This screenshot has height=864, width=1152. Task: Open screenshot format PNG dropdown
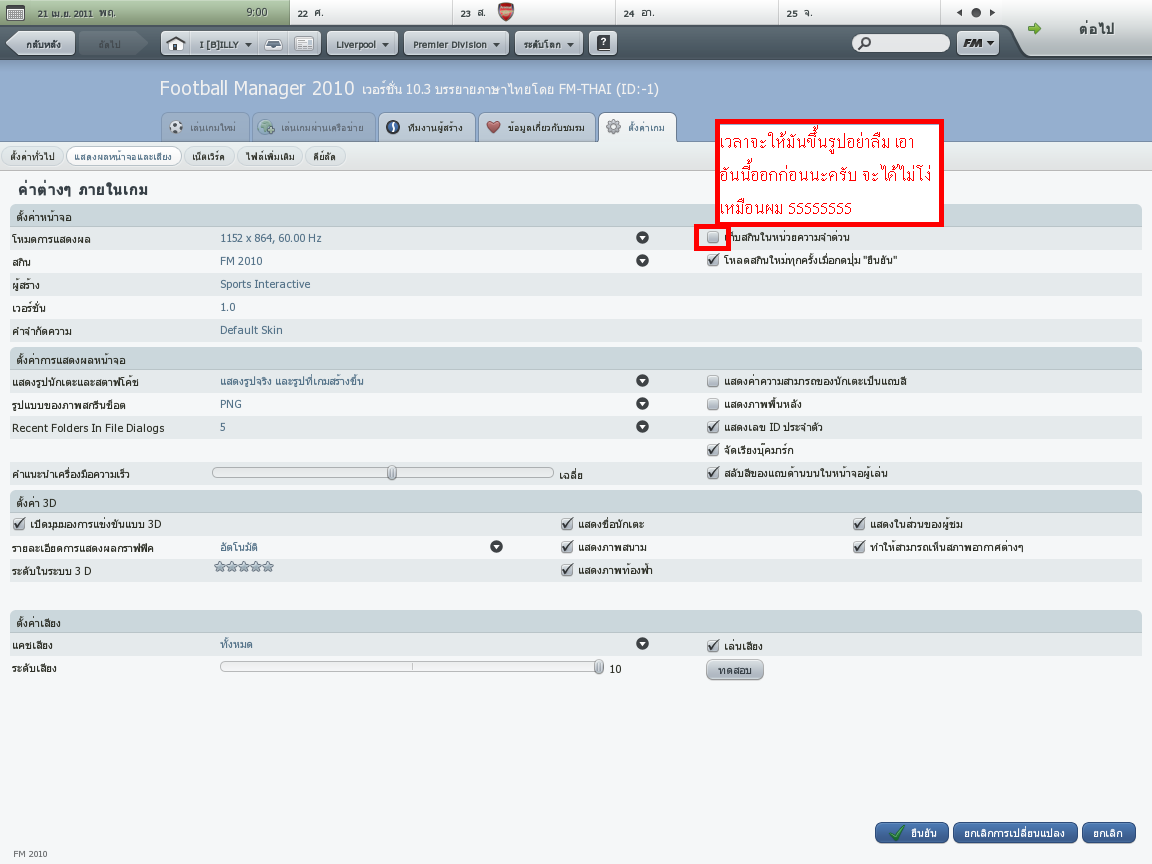tap(642, 403)
